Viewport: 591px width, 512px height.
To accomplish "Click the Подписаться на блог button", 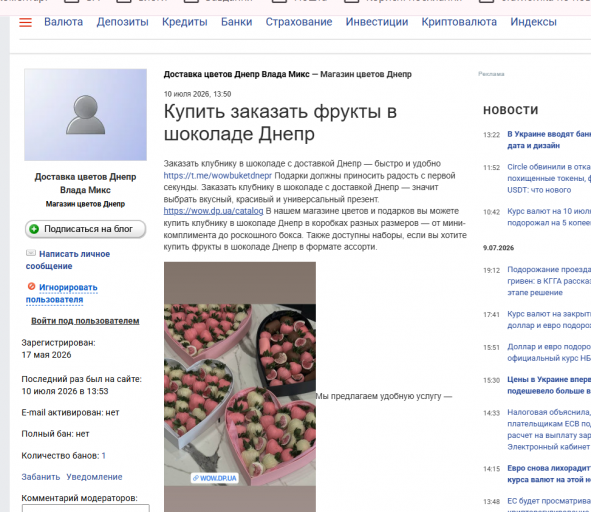I will click(x=86, y=229).
